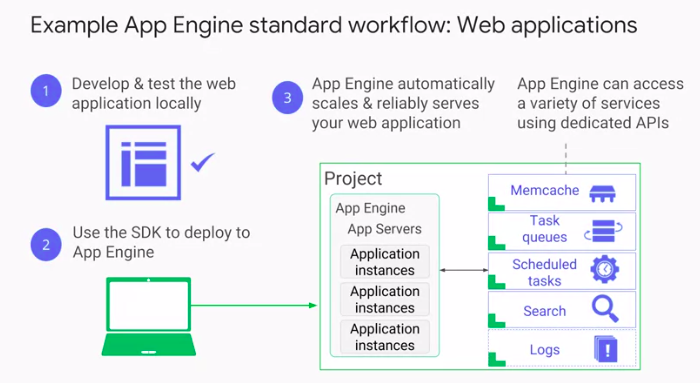
Task: Click the blue web application layout icon
Action: tap(143, 162)
